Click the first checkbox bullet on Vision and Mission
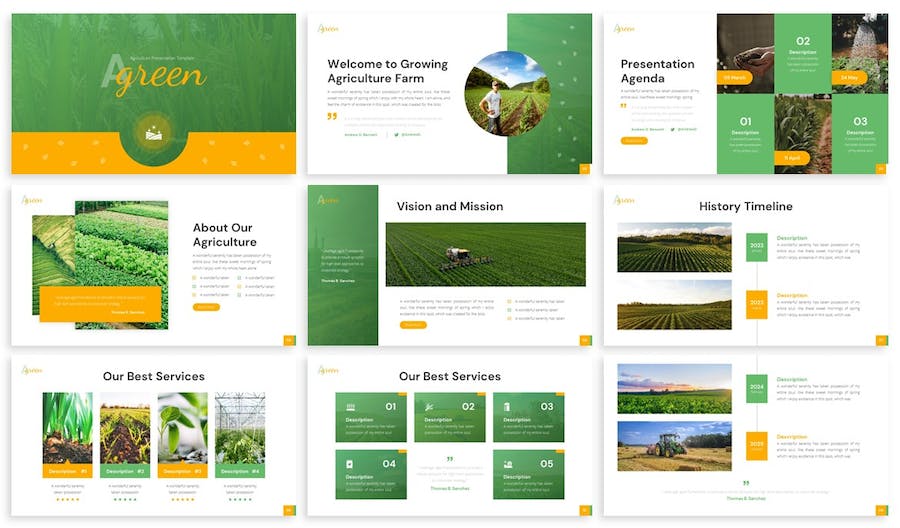The image size is (900, 528). (x=510, y=301)
